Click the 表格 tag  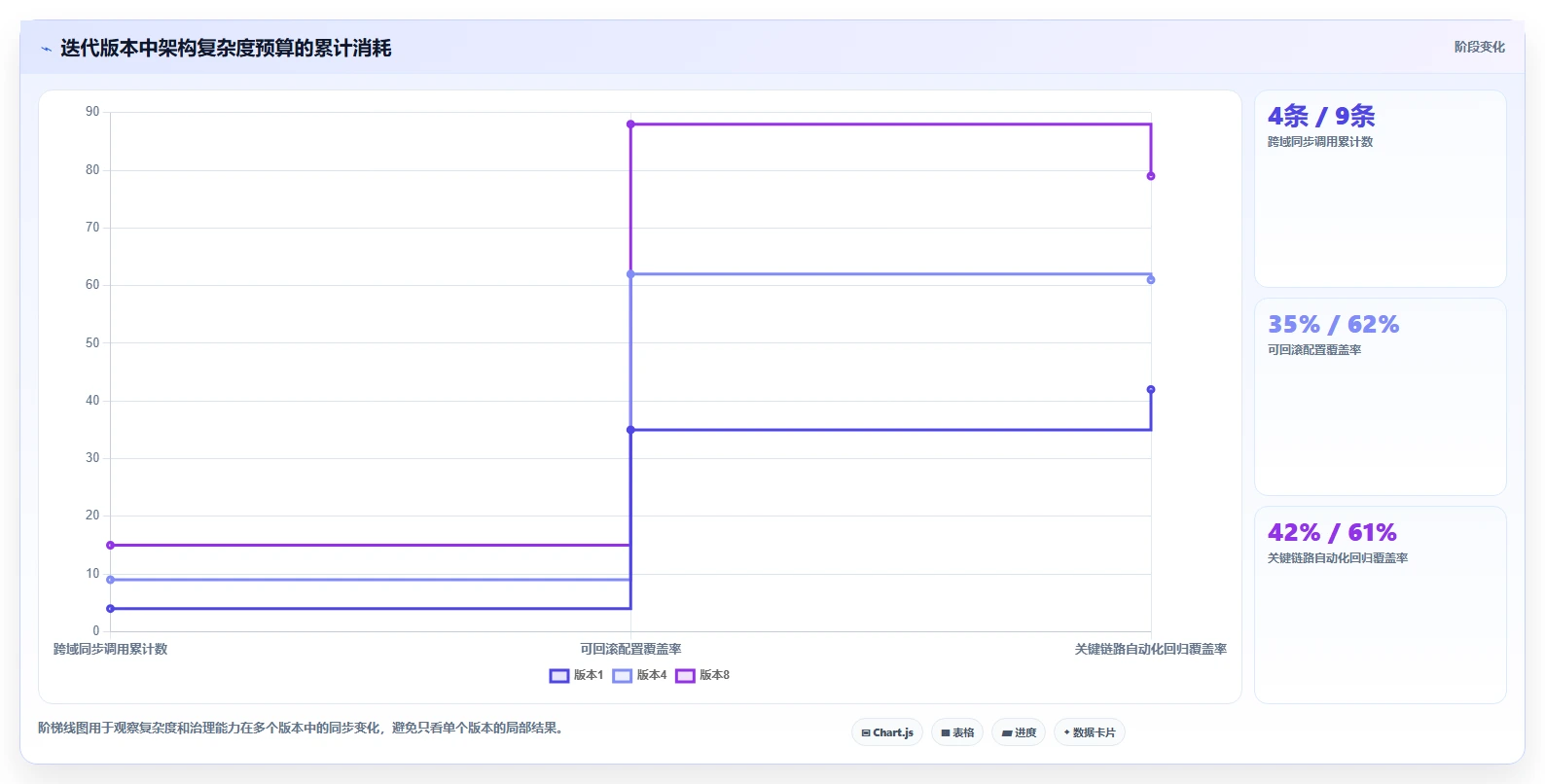(x=957, y=732)
